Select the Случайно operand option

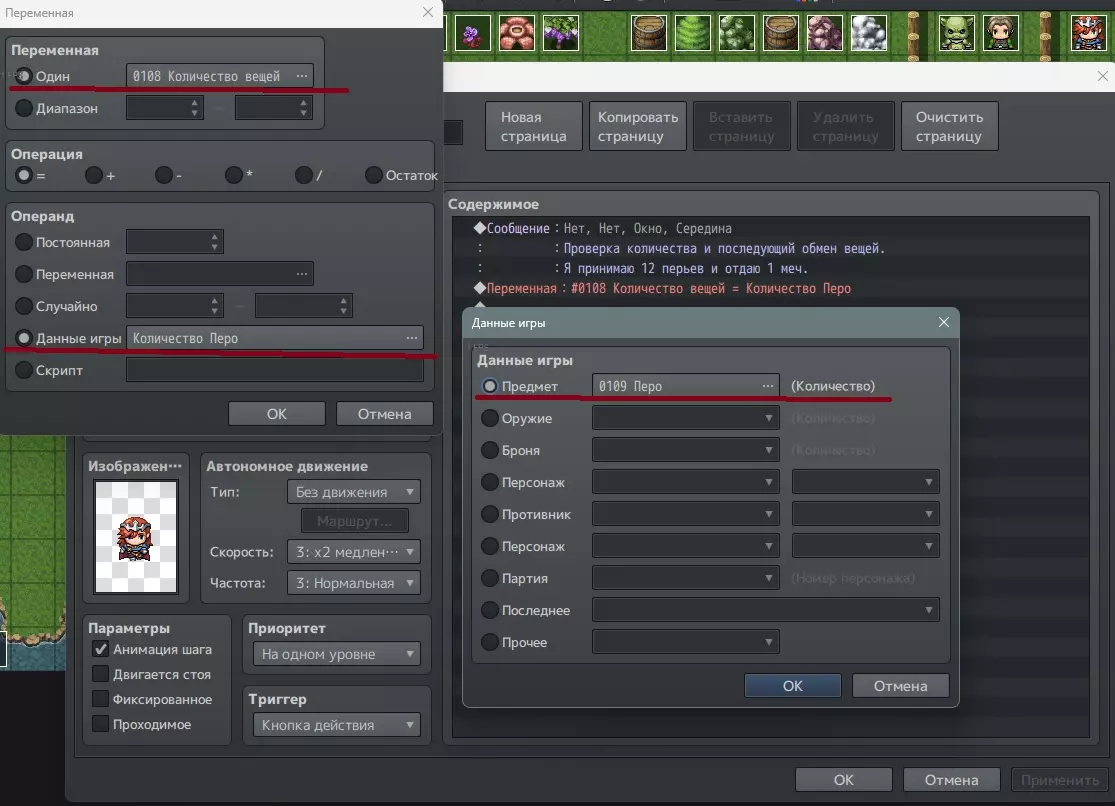tap(23, 306)
